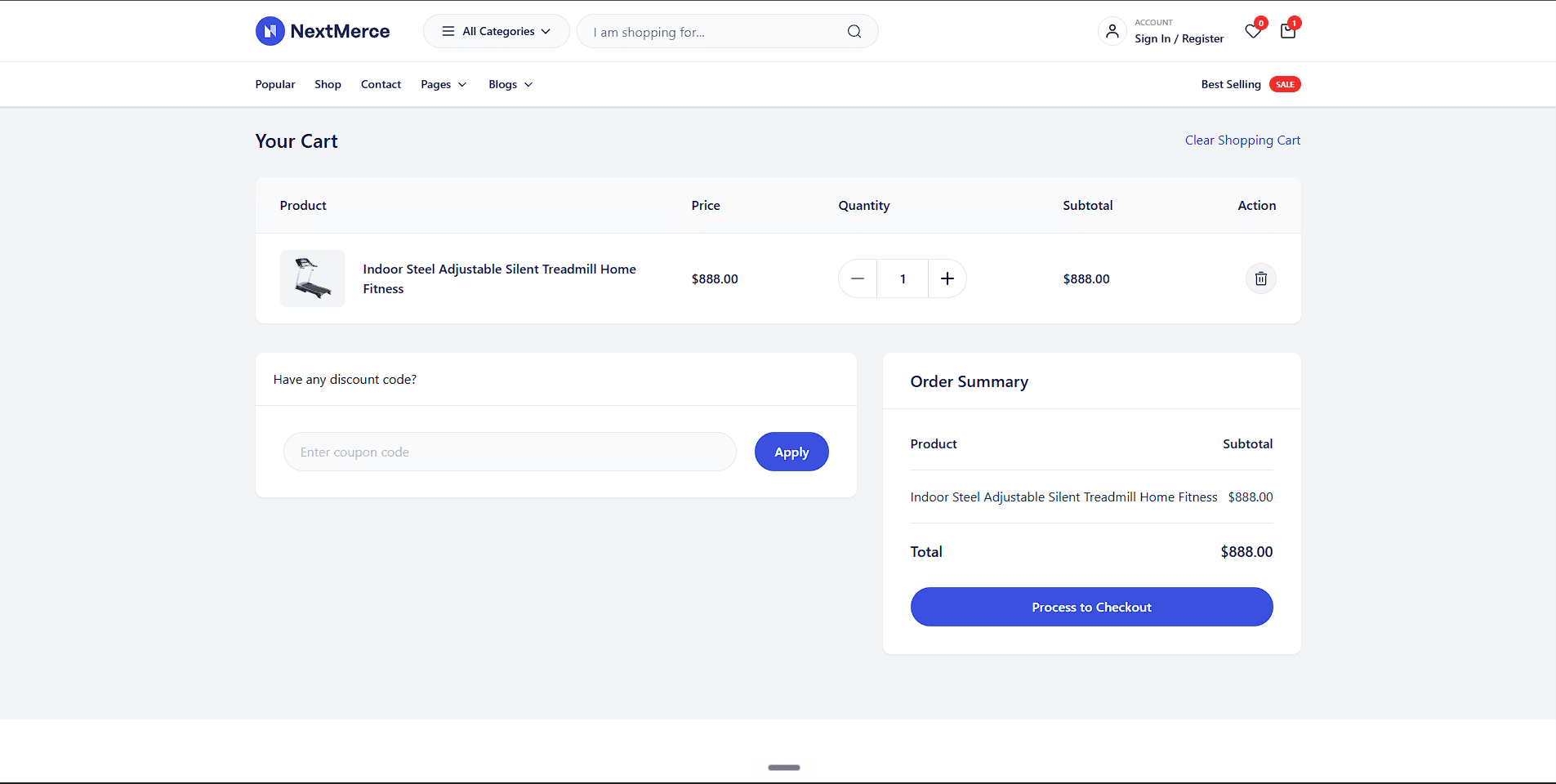Click the quantity value 1
Screen dimensions: 1556x784
[x=903, y=278]
